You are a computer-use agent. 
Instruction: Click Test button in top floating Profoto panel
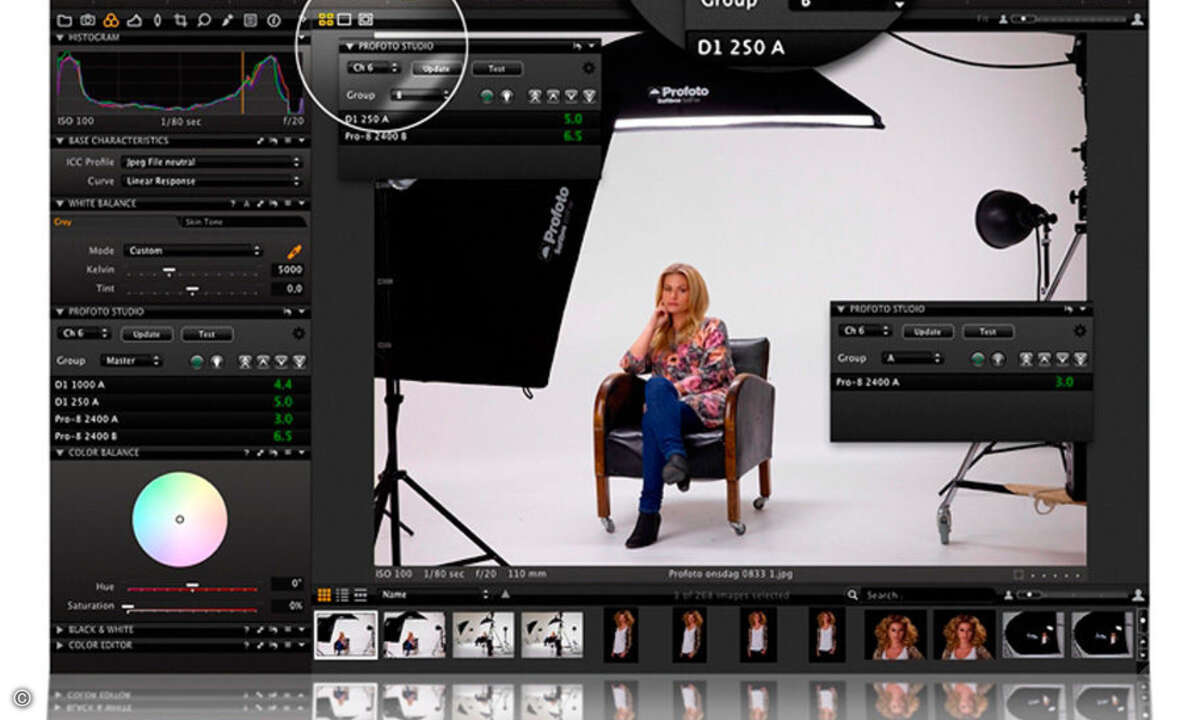pos(497,69)
